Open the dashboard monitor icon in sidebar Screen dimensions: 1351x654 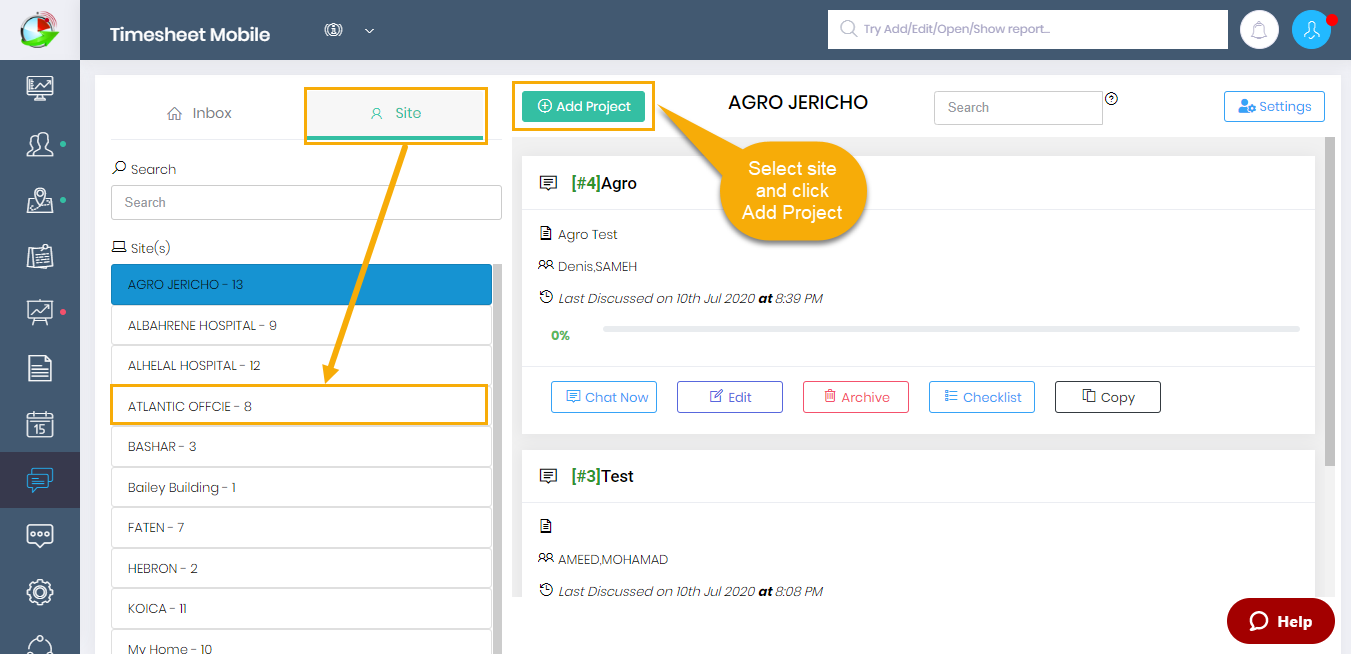click(40, 87)
